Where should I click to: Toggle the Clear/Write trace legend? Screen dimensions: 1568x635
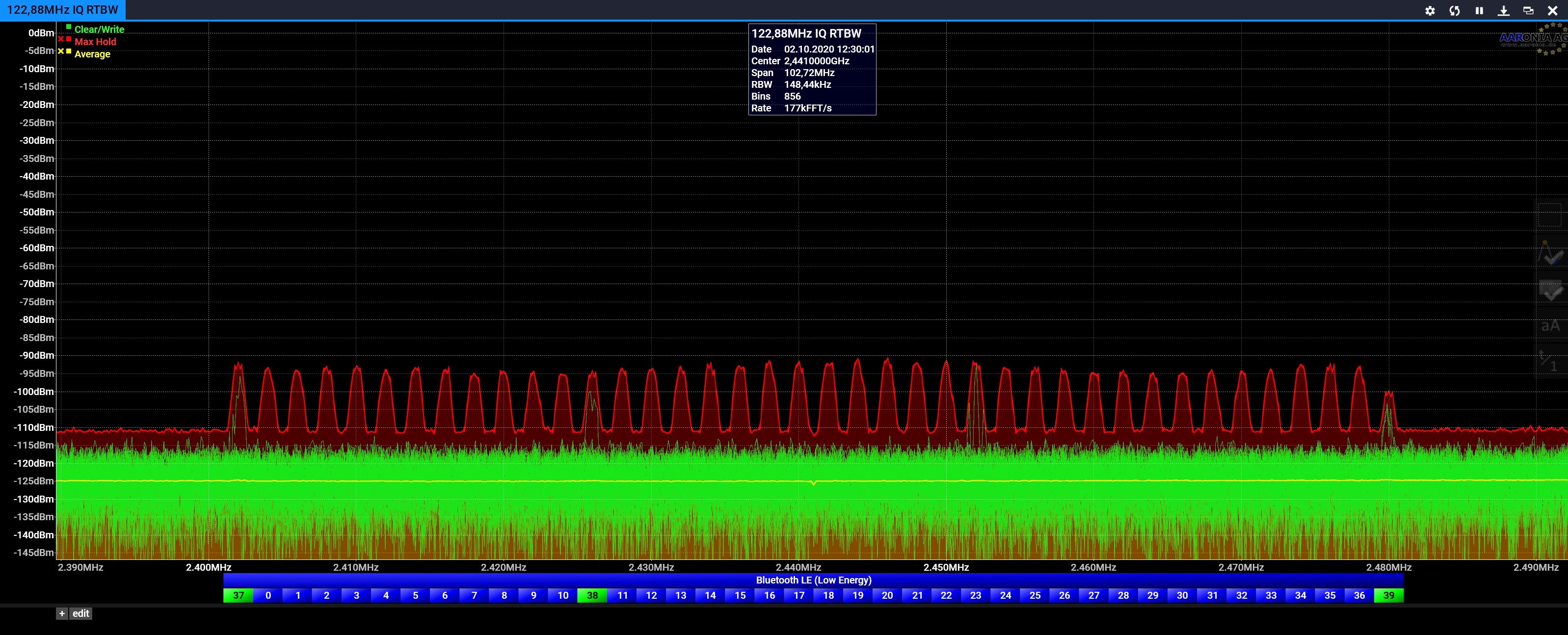[99, 29]
